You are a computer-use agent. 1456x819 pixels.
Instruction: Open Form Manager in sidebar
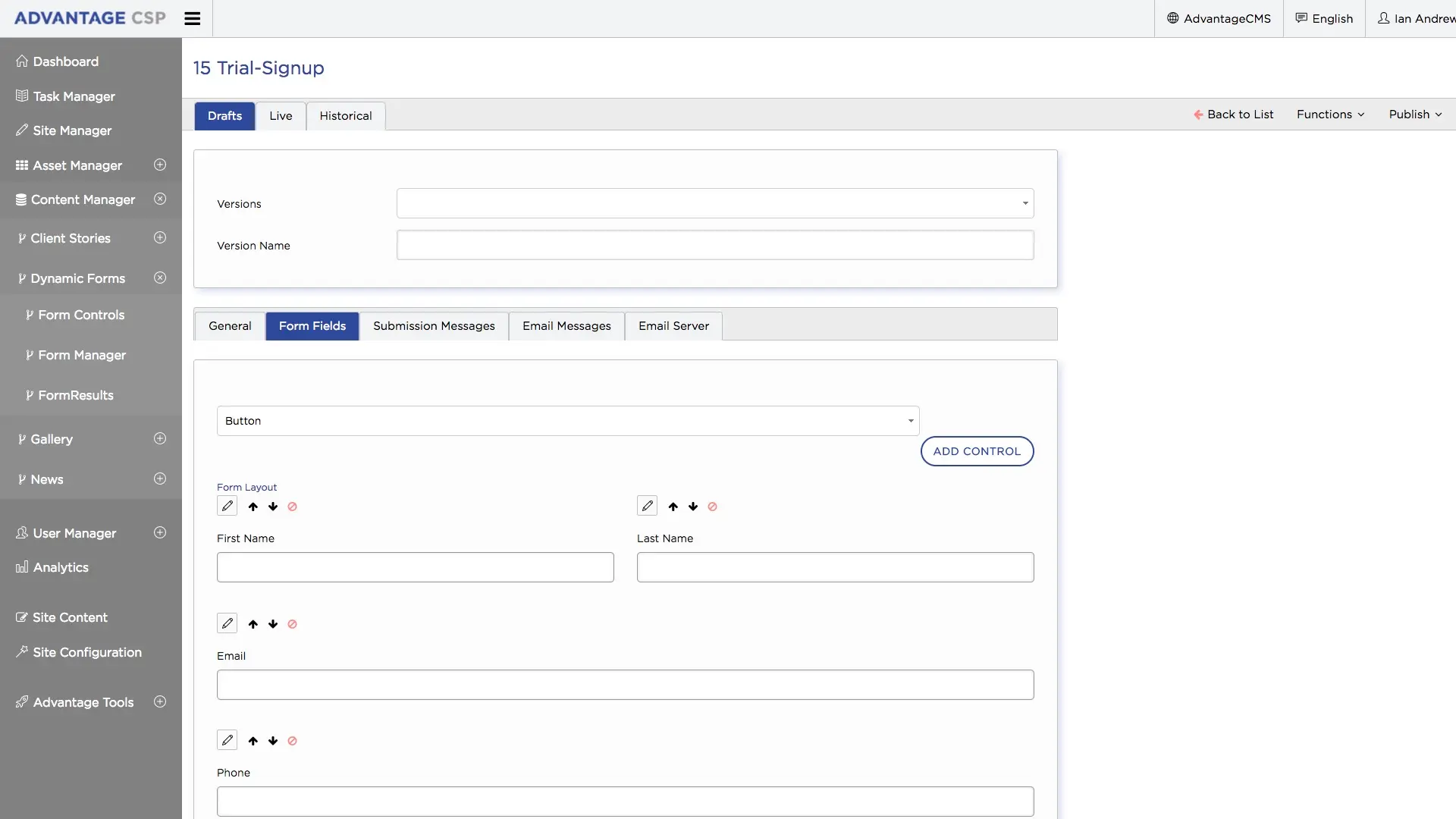(x=82, y=355)
